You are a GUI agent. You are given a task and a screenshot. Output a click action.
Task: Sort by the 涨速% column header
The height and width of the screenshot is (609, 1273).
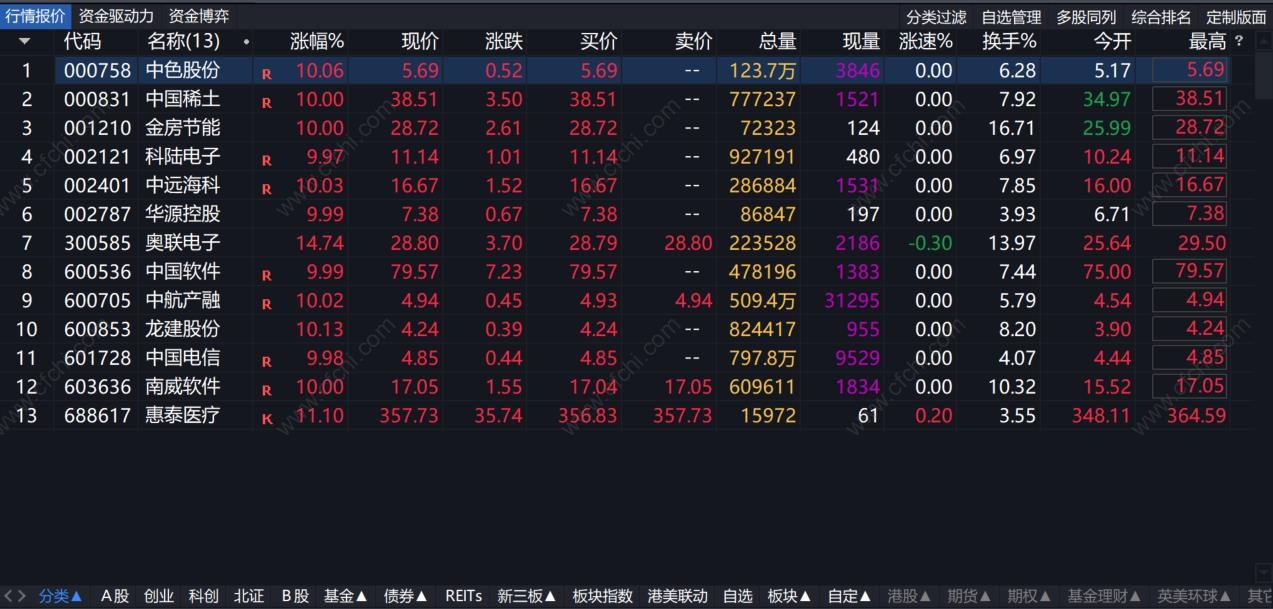pyautogui.click(x=926, y=42)
